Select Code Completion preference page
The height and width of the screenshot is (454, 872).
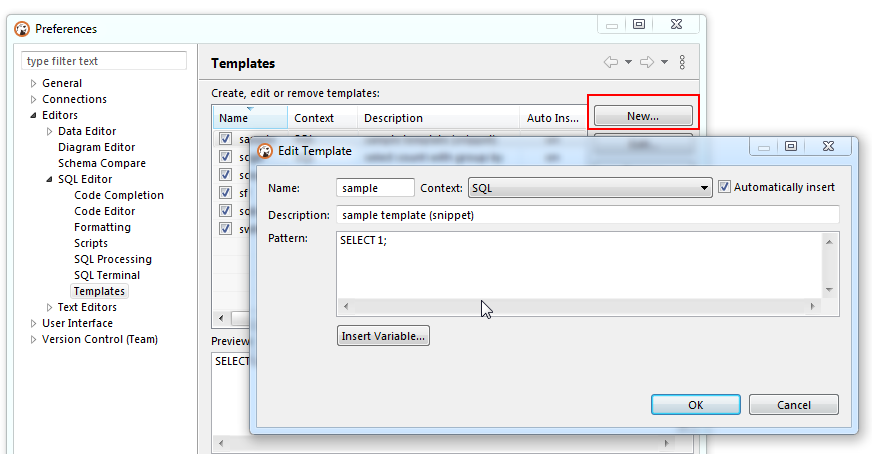tap(119, 195)
